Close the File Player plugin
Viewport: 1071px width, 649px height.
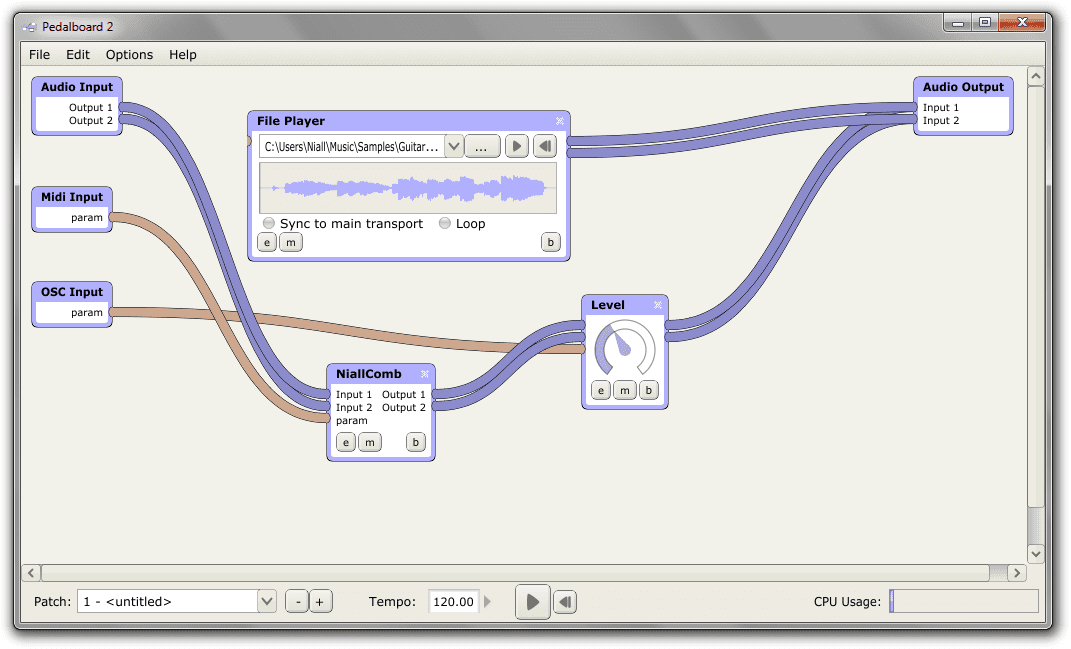(560, 121)
